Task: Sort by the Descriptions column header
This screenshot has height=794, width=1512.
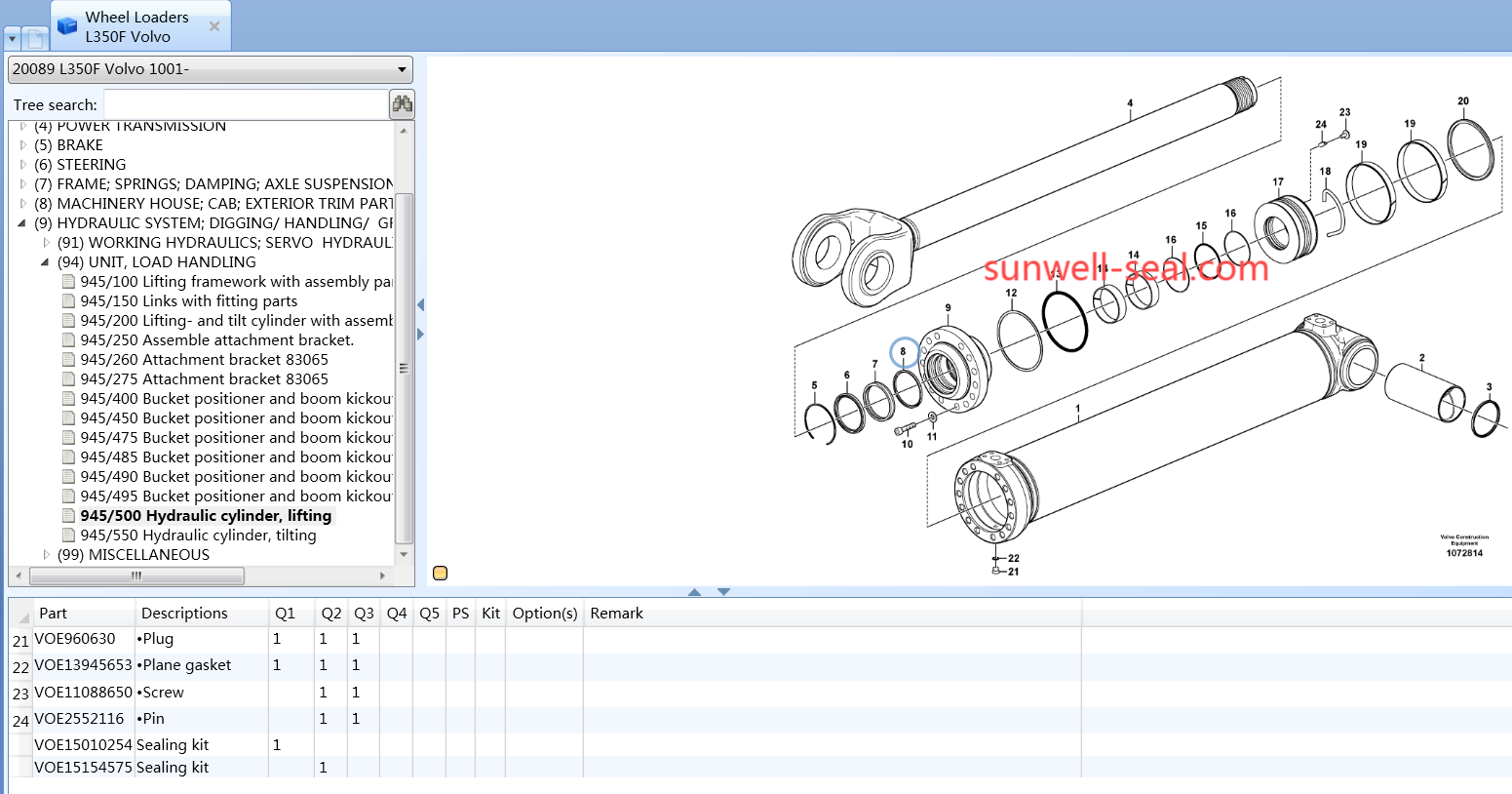Action: tap(184, 614)
